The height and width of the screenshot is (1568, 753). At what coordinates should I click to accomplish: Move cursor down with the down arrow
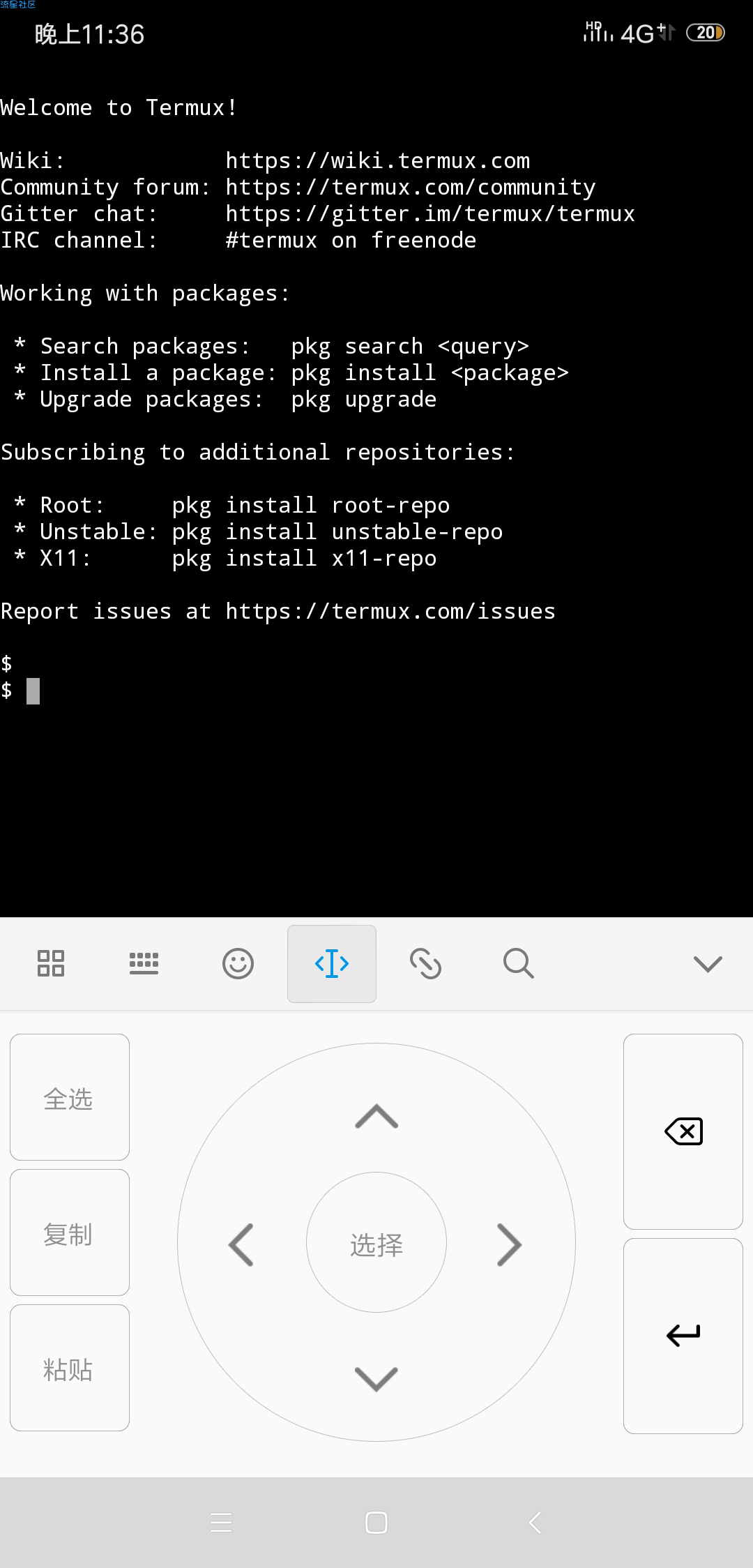(x=376, y=1379)
